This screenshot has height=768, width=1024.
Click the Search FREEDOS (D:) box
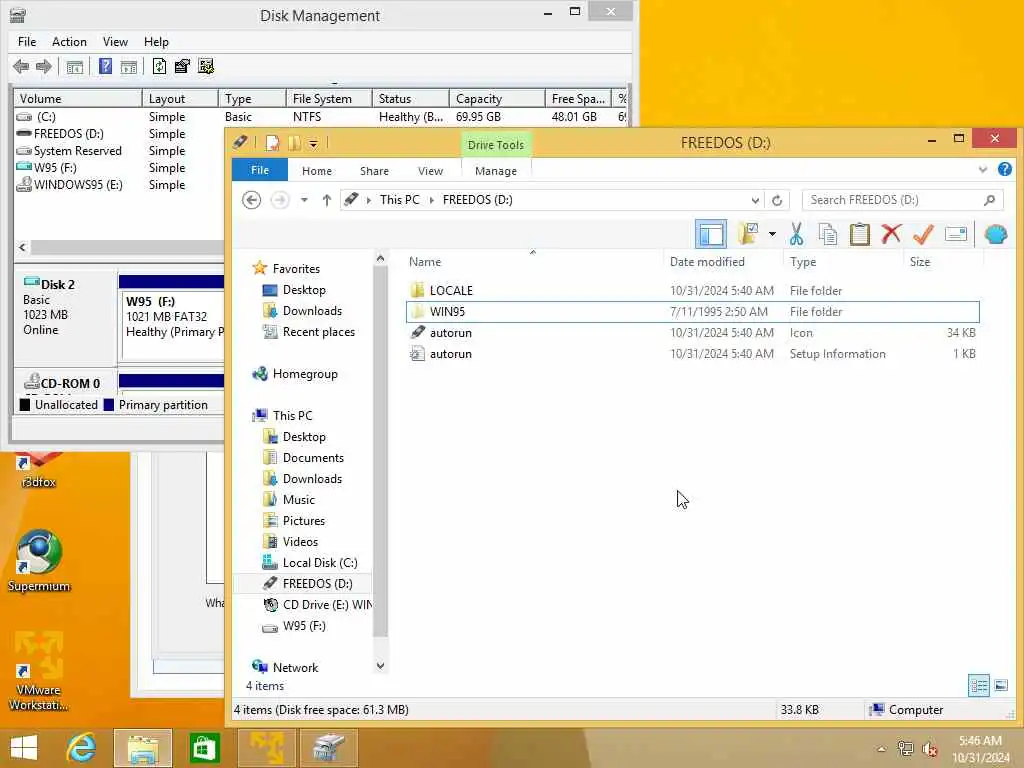pos(902,200)
